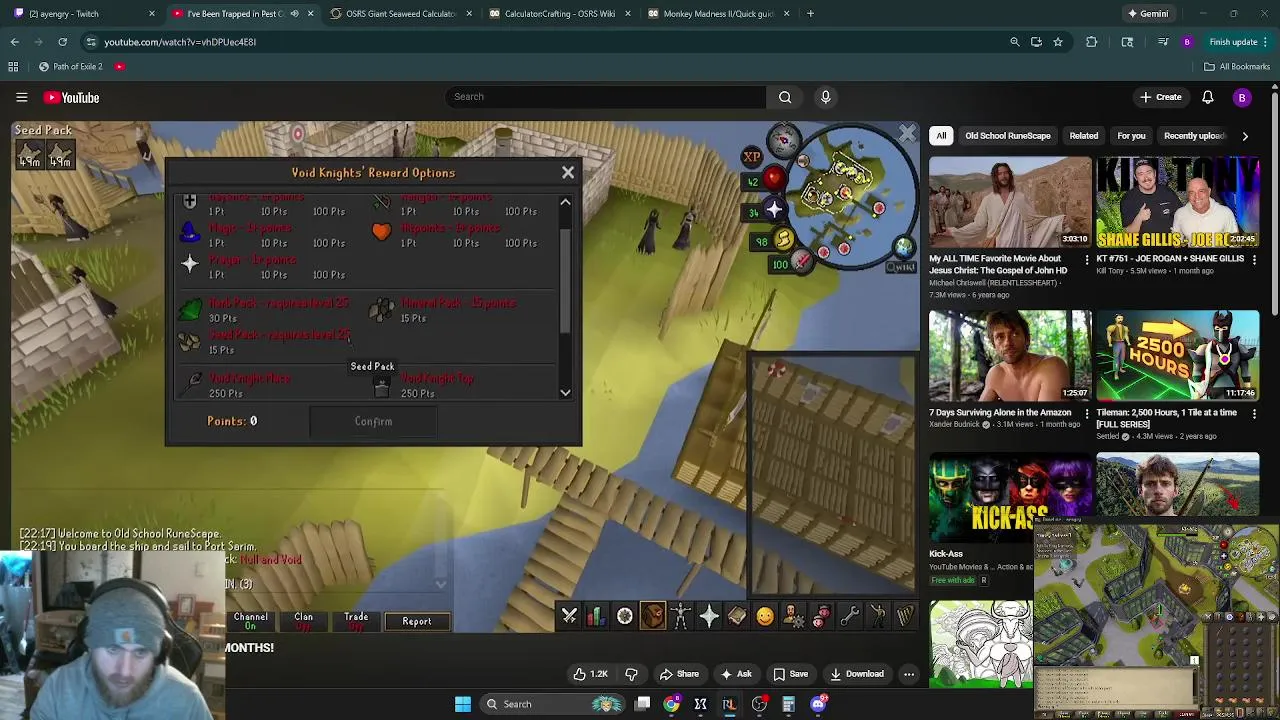Open the harp Music Player tab
1280x720 pixels.
coord(905,616)
